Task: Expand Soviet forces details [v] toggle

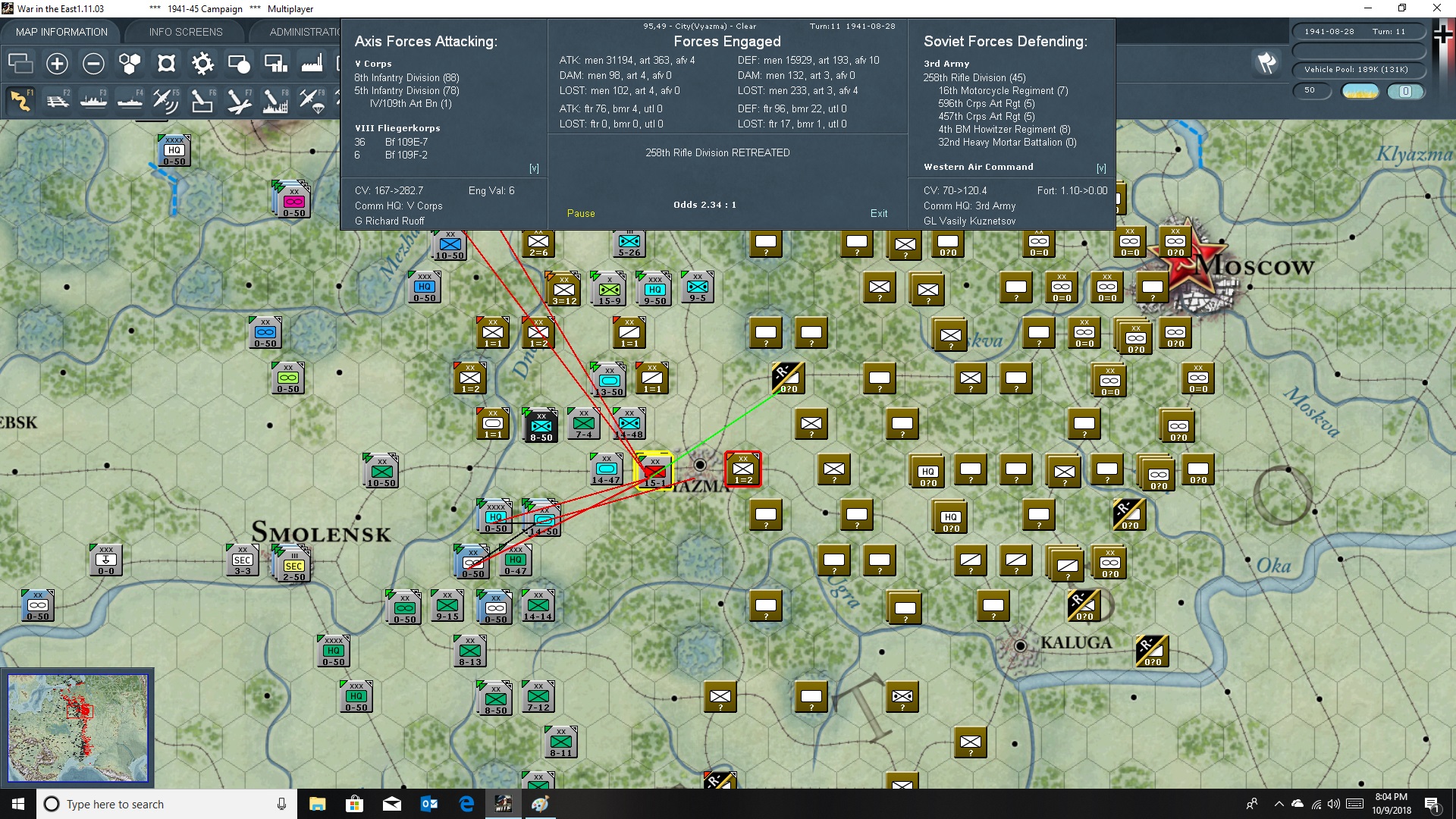Action: pos(1101,168)
